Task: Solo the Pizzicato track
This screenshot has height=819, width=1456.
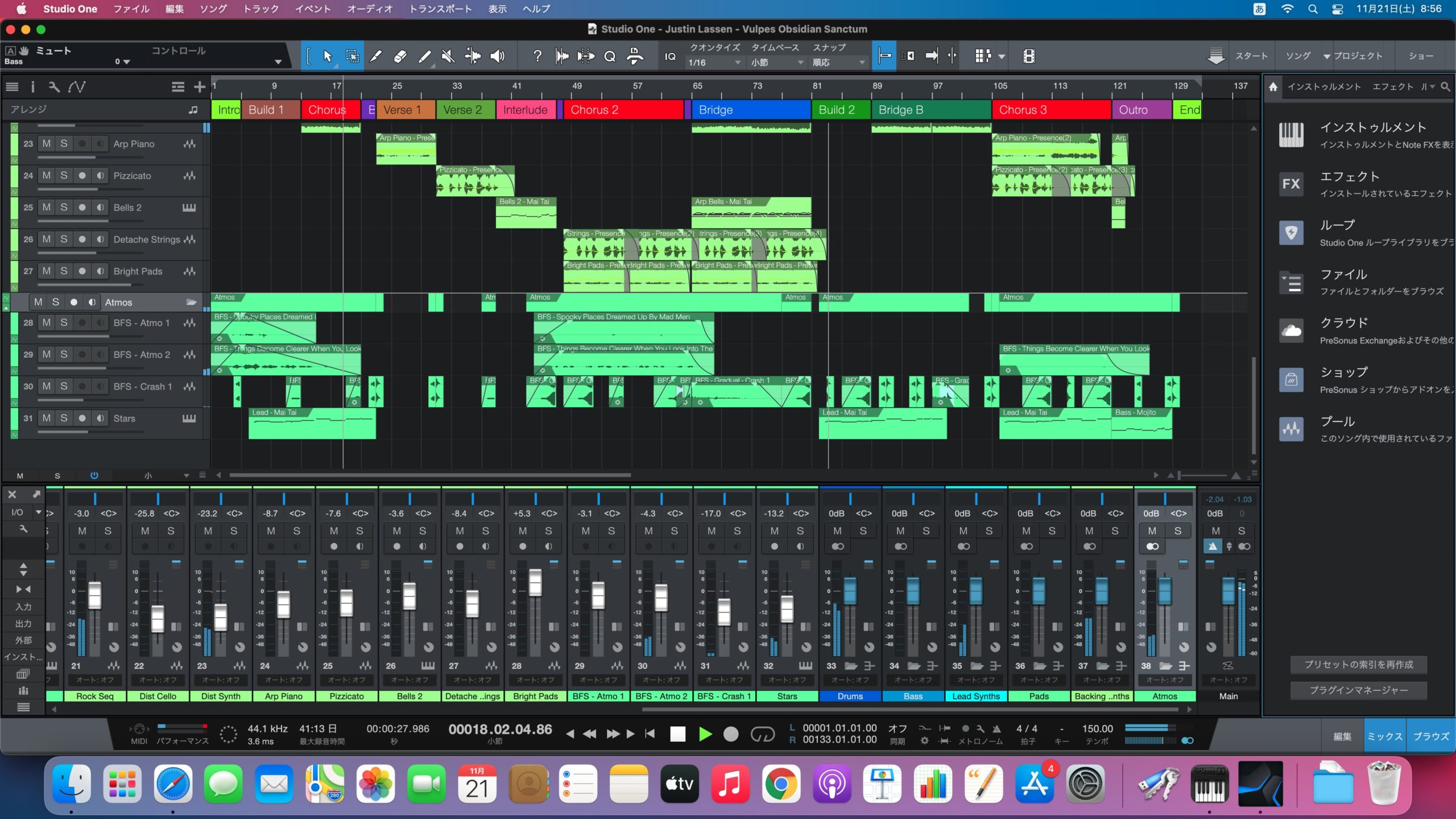Action: [64, 176]
